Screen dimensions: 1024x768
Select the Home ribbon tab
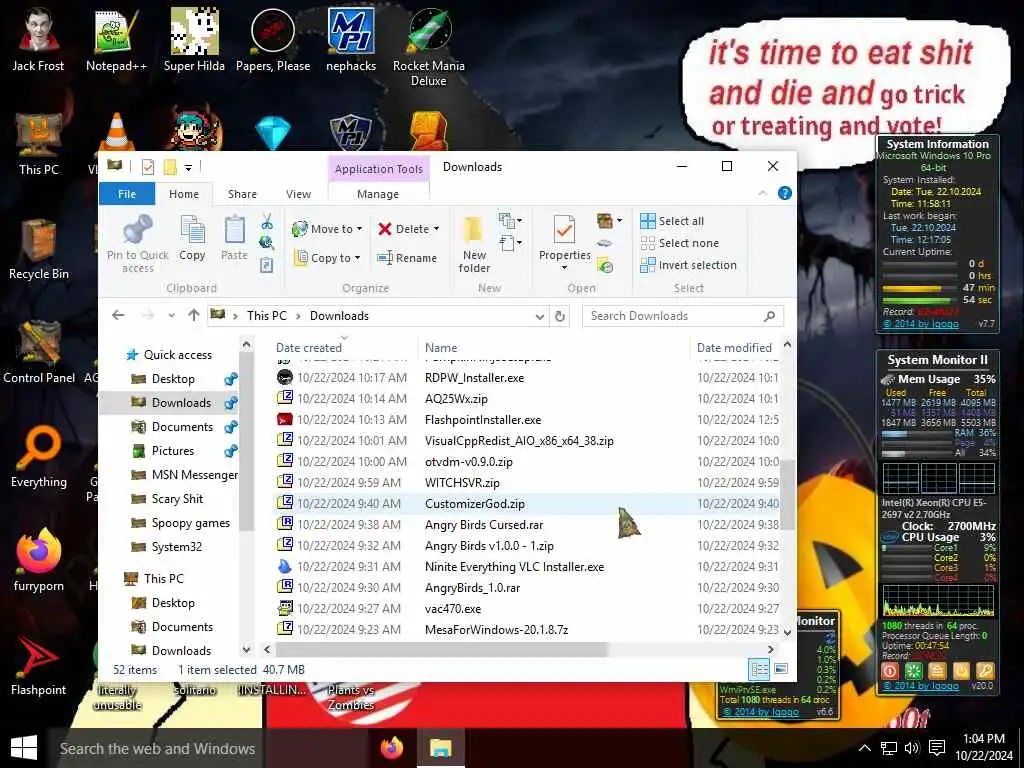click(184, 194)
